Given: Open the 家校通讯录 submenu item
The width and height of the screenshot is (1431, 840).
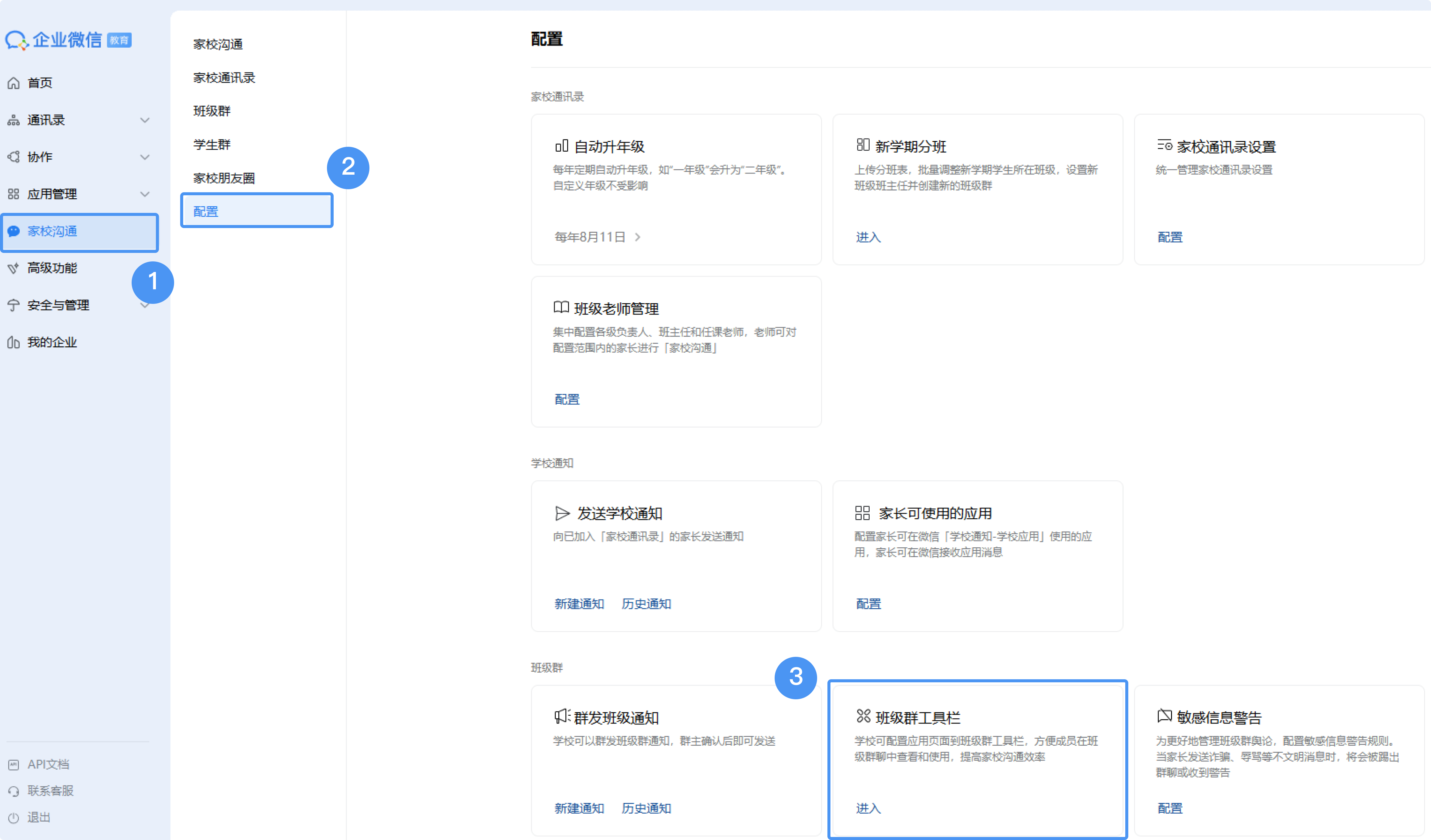Looking at the screenshot, I should (x=224, y=78).
